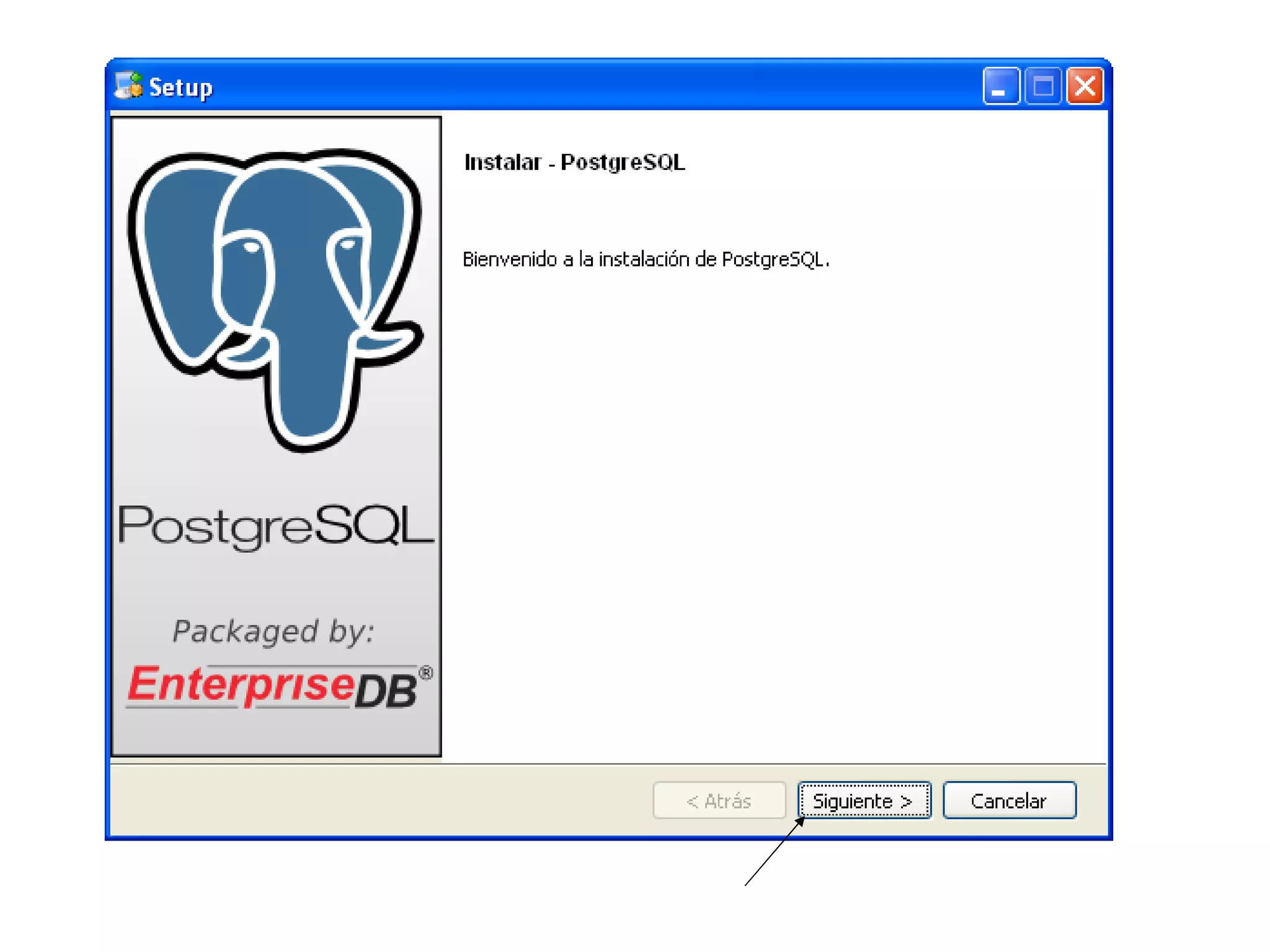The height and width of the screenshot is (952, 1270).
Task: Click the maximize button in title bar
Action: click(1043, 86)
